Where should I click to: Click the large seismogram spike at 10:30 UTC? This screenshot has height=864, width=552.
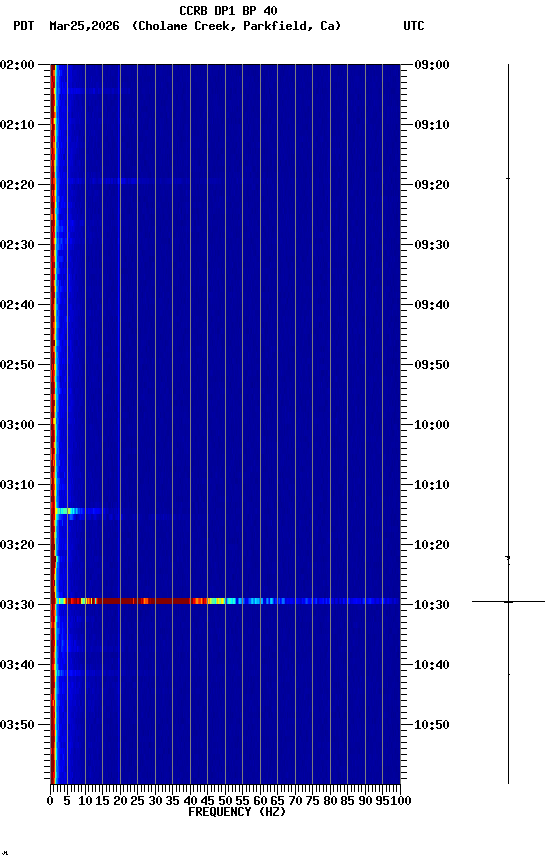click(508, 602)
